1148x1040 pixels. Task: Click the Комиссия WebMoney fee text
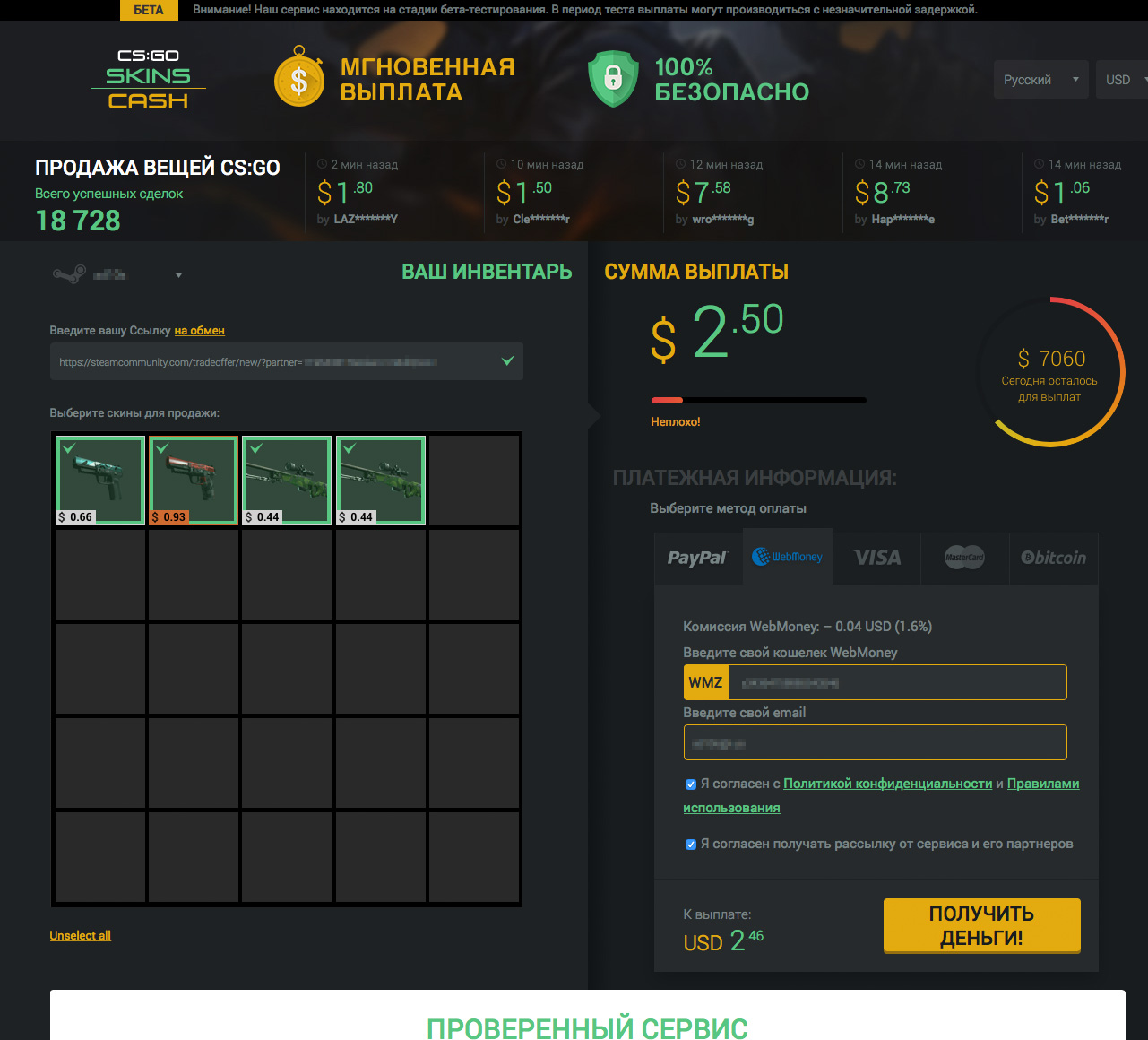[x=807, y=627]
